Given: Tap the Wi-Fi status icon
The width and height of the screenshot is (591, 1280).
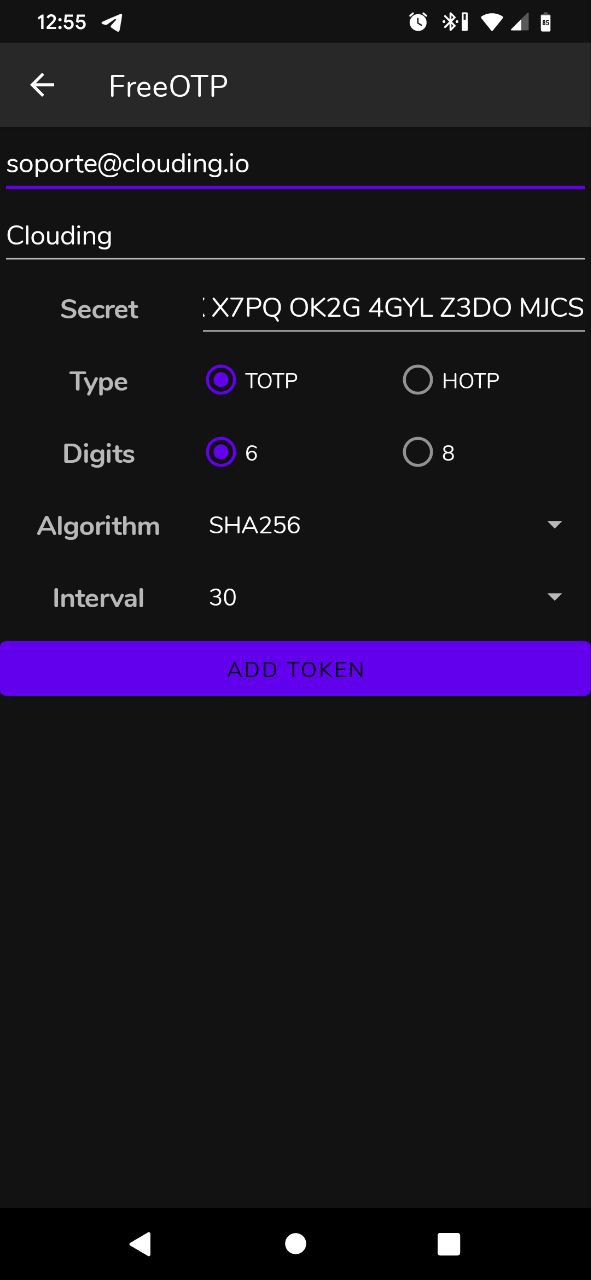Looking at the screenshot, I should pyautogui.click(x=491, y=22).
